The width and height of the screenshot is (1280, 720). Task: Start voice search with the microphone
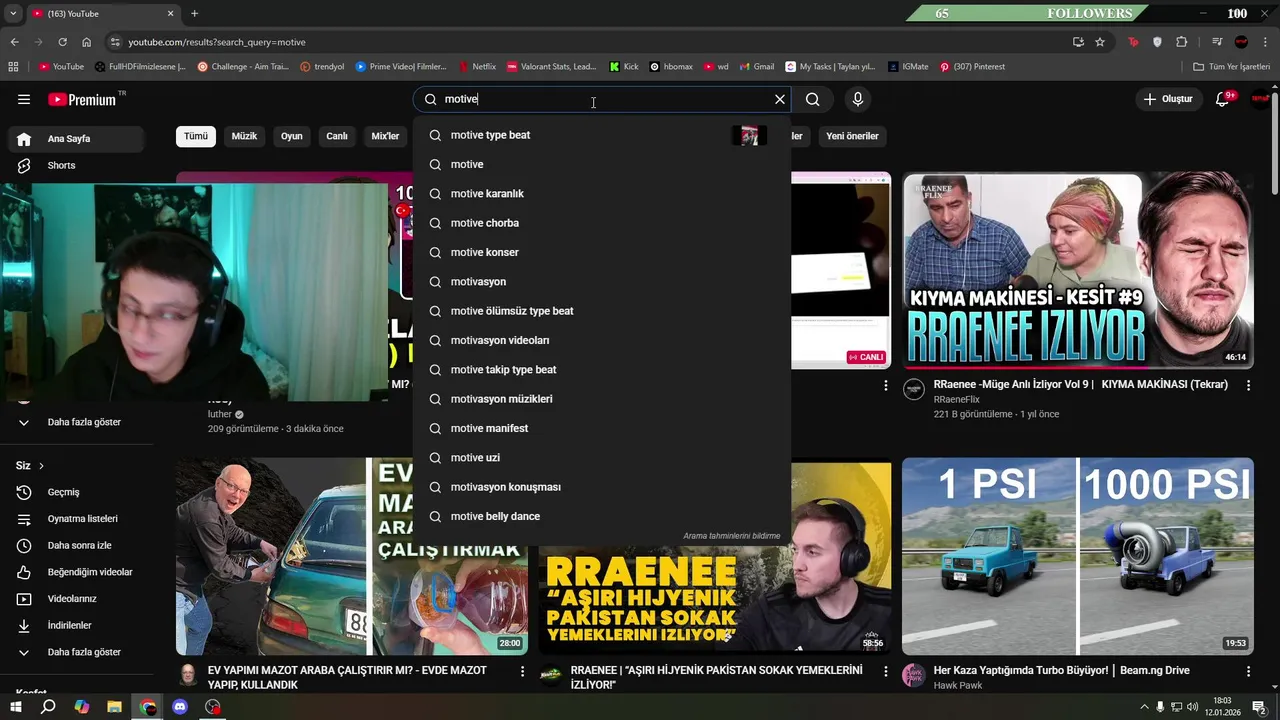pos(857,99)
